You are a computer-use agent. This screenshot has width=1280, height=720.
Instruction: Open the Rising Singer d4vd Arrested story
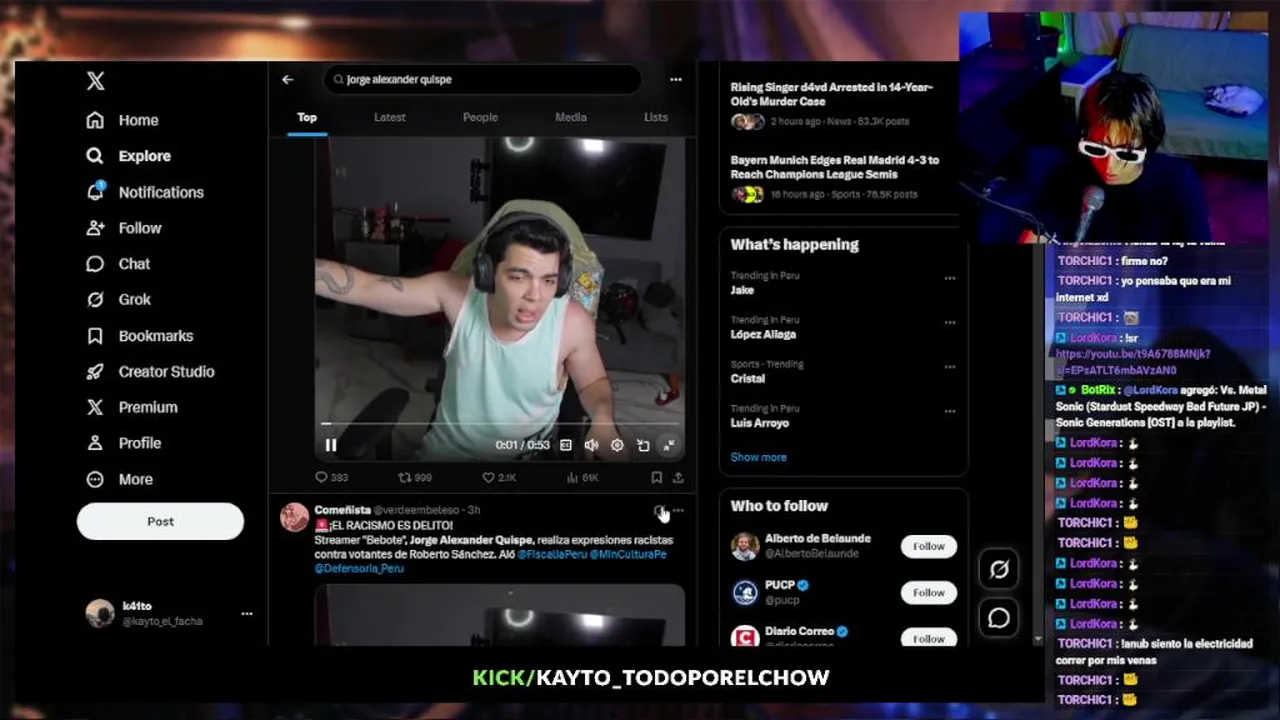pos(838,104)
